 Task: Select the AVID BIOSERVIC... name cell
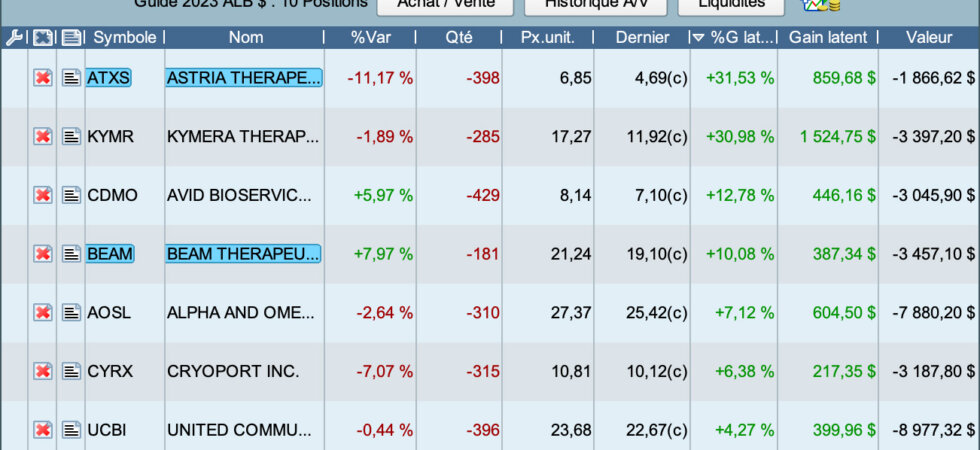[x=239, y=195]
